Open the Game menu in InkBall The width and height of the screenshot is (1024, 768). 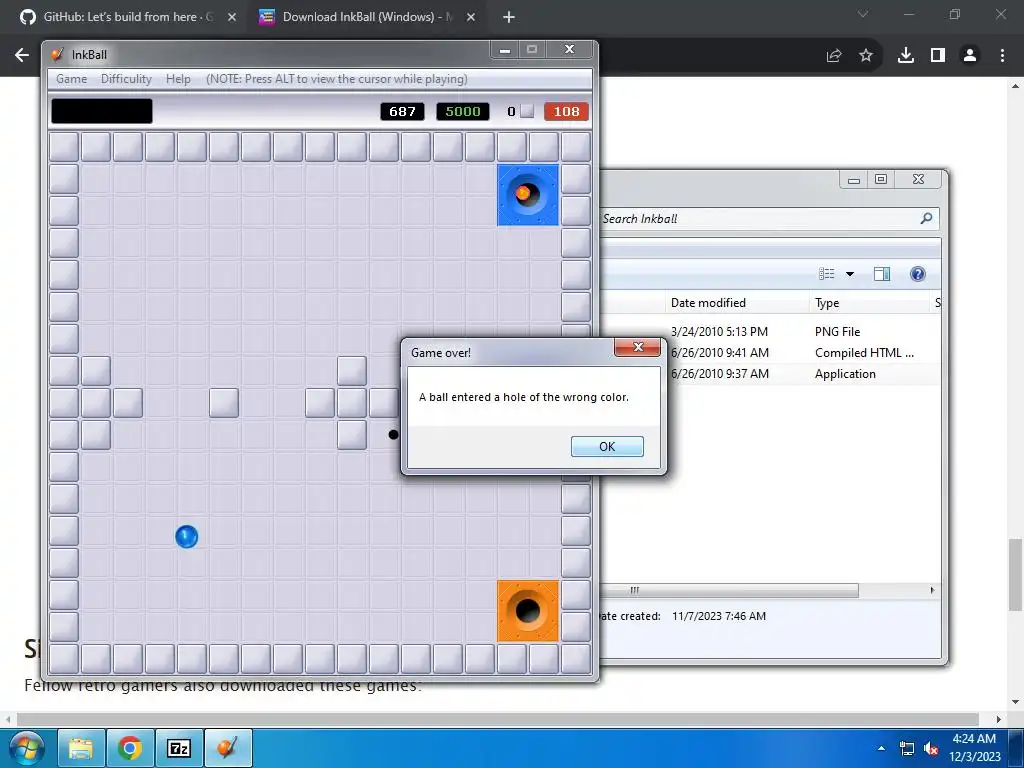coord(71,79)
